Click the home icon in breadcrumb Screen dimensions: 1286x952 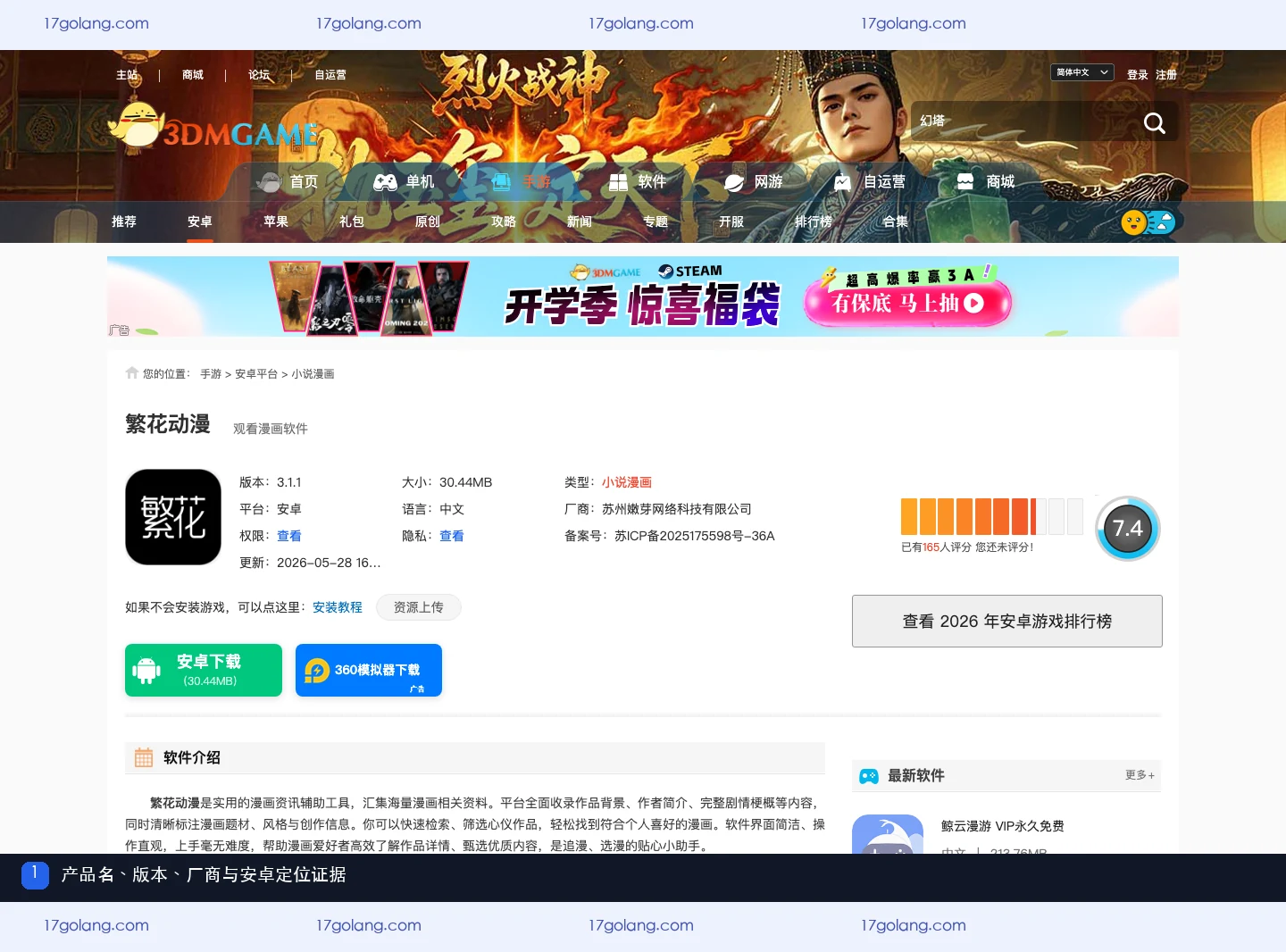132,373
